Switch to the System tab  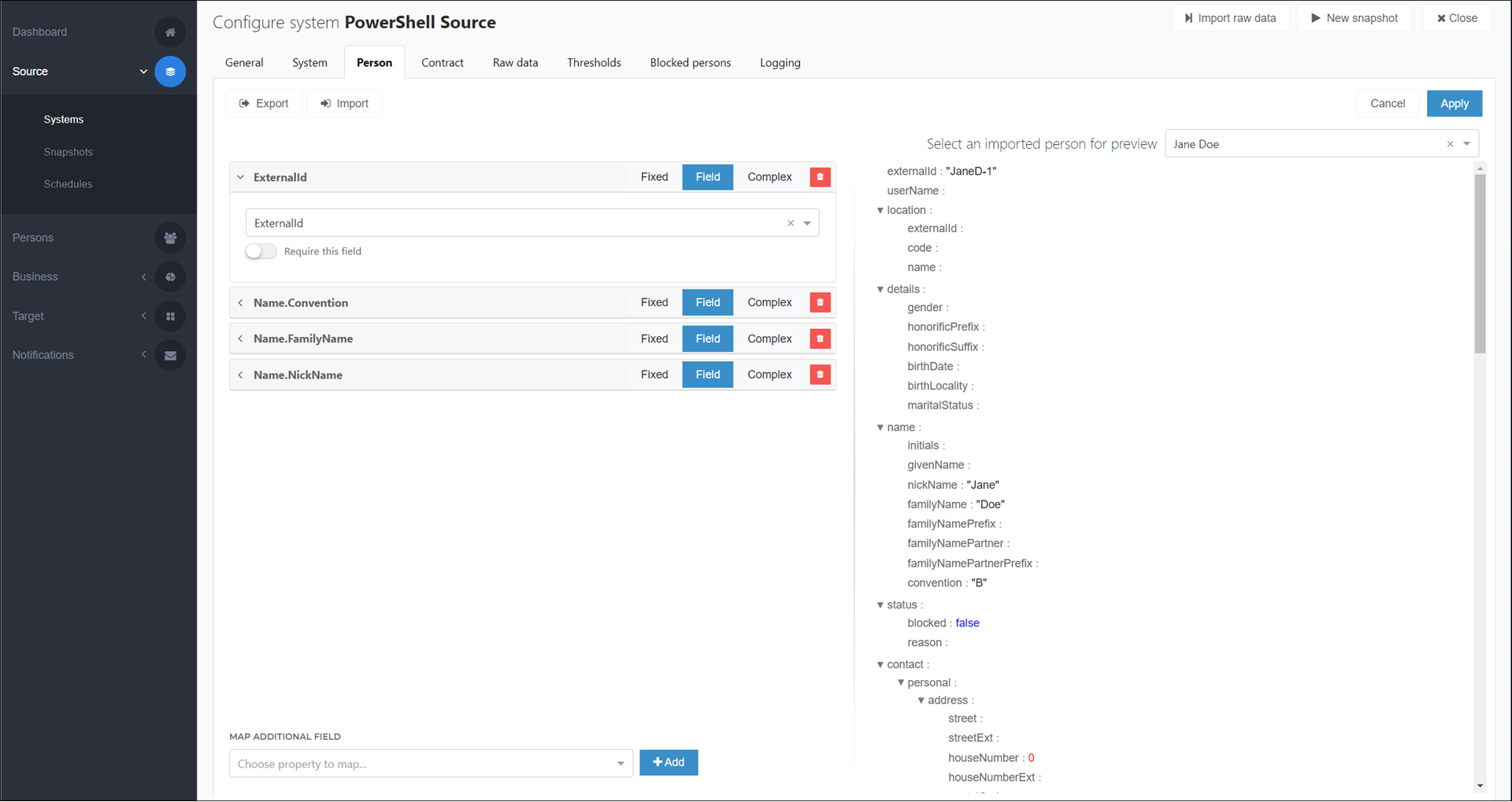point(309,63)
